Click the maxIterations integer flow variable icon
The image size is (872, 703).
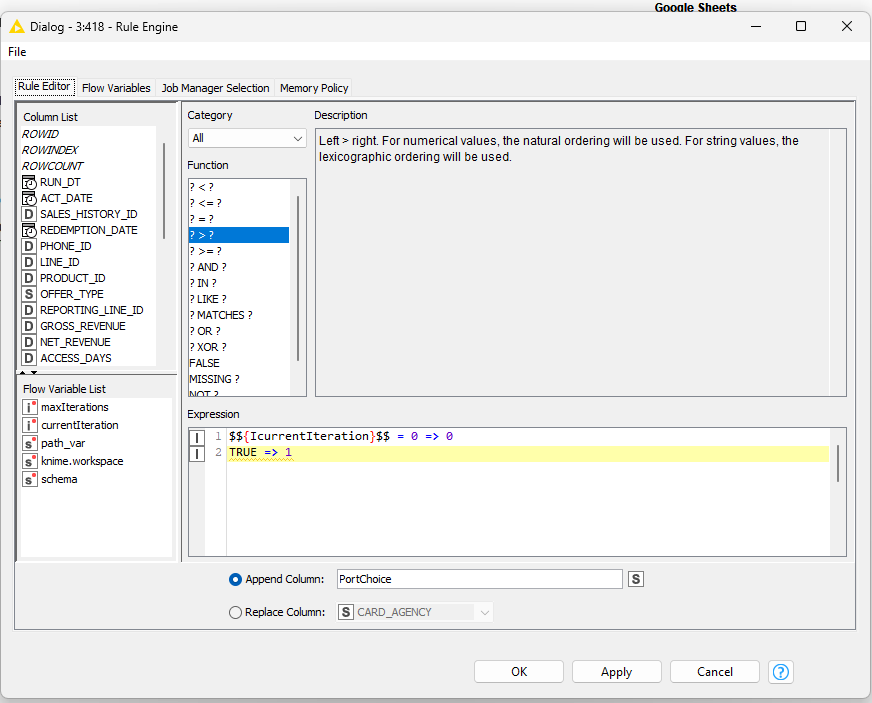tap(30, 408)
